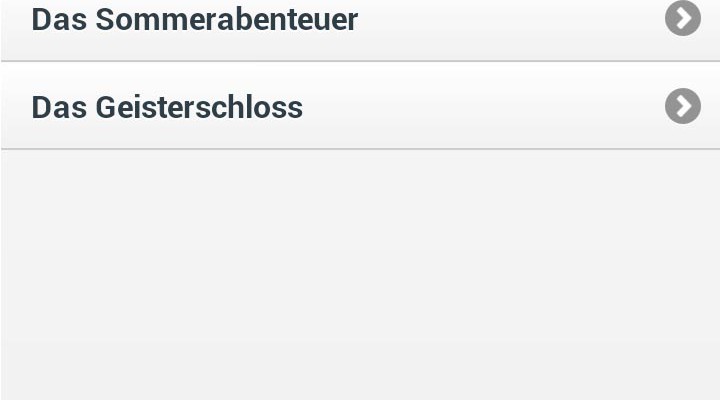Go to Das Sommerabenteuer details
Screen dimensions: 720x400
(360, 30)
